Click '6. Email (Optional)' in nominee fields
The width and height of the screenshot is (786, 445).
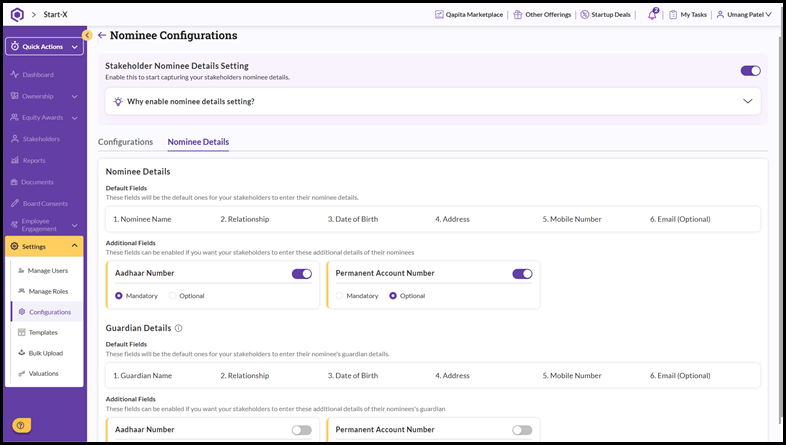[x=680, y=219]
